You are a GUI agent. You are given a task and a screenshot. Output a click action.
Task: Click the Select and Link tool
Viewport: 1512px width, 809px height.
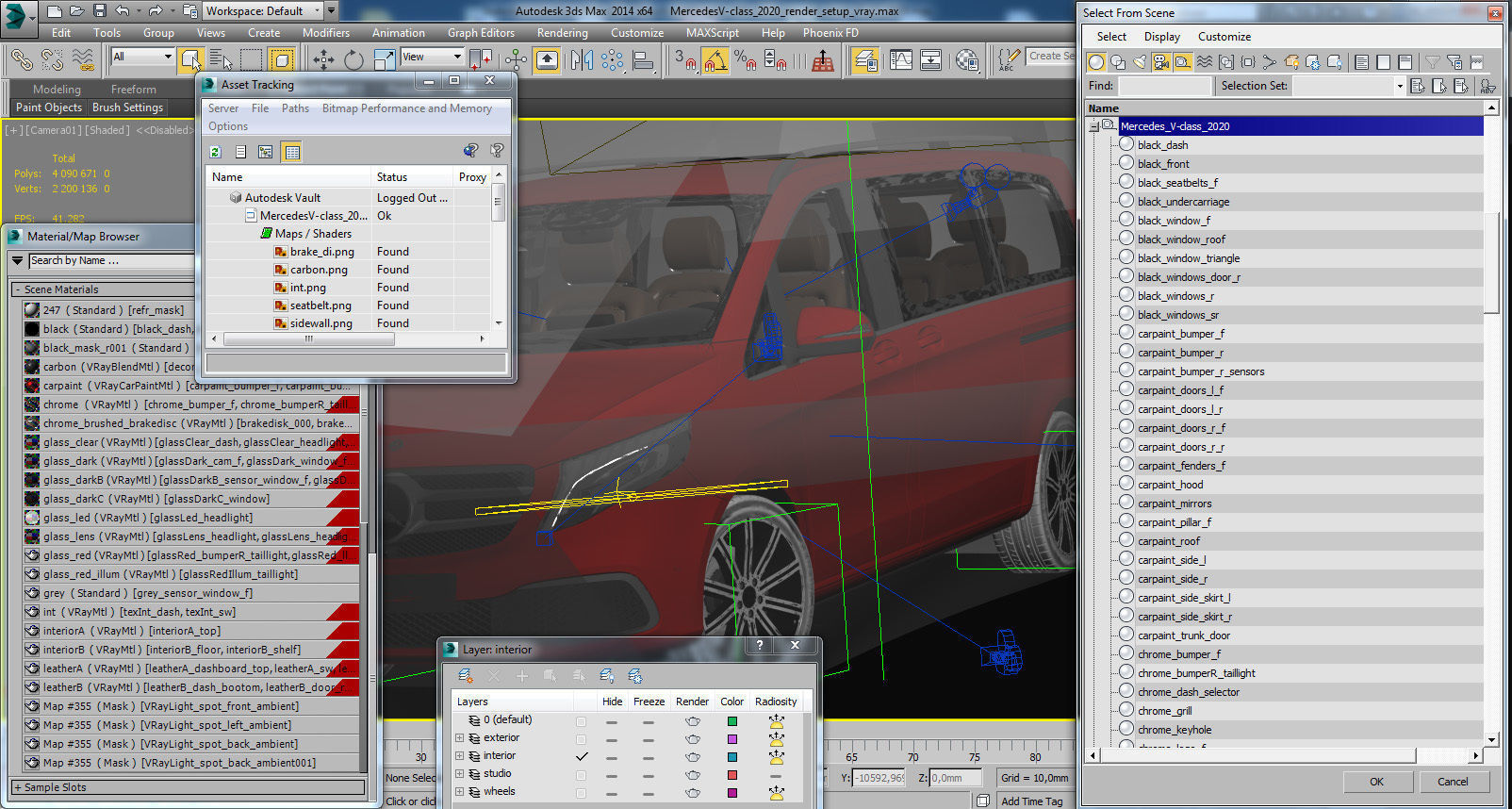point(21,59)
